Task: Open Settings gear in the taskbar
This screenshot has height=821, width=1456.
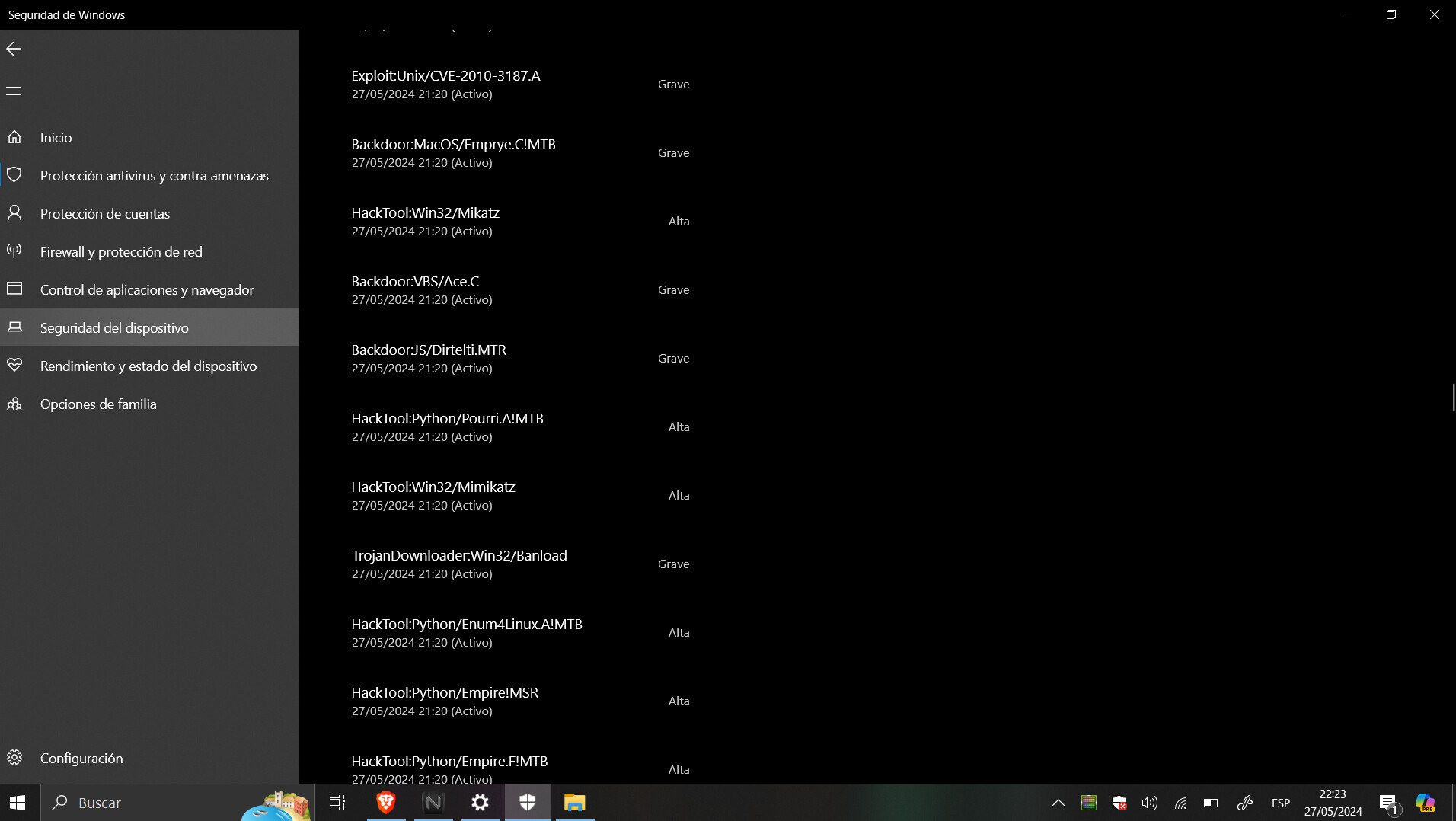Action: (481, 803)
